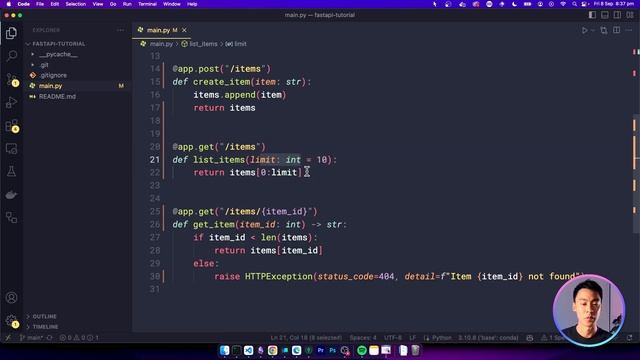The image size is (640, 360).
Task: Click limit in the breadcrumb
Action: [240, 44]
